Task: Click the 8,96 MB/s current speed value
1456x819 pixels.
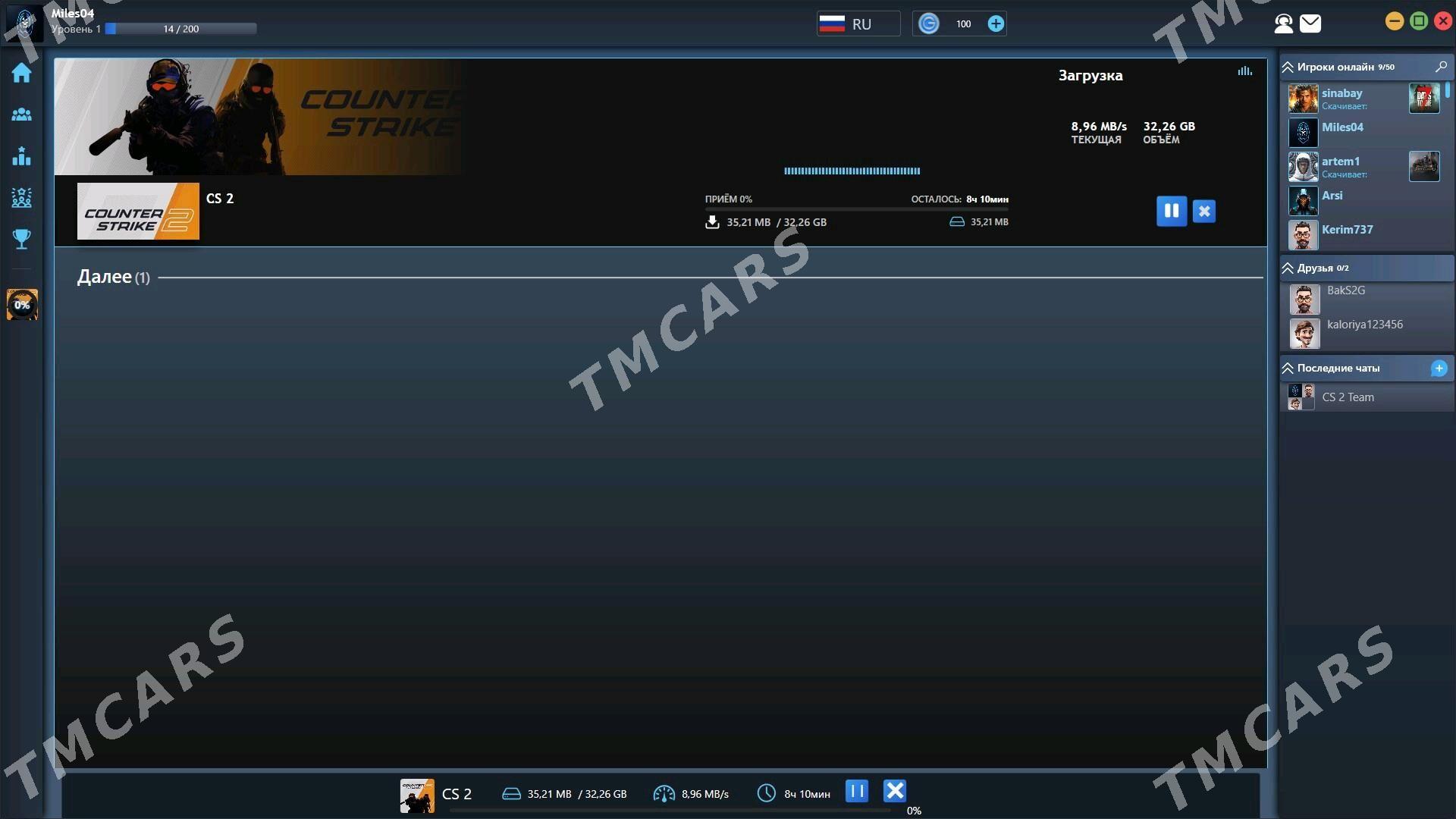Action: pos(1098,126)
